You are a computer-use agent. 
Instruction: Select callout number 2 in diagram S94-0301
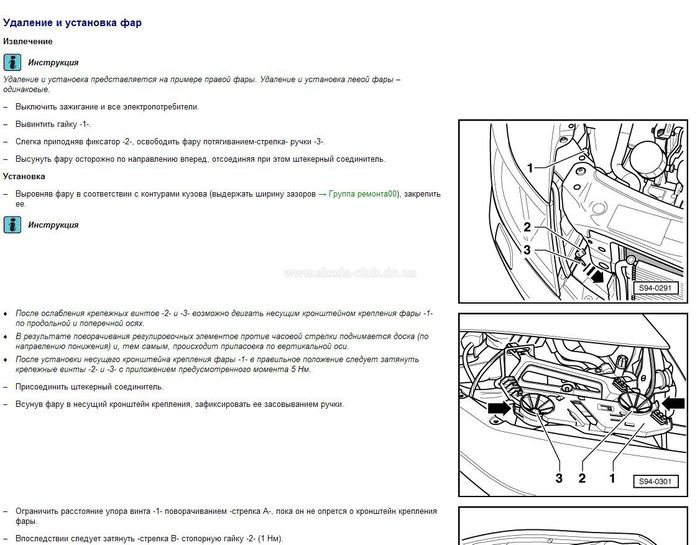point(582,478)
